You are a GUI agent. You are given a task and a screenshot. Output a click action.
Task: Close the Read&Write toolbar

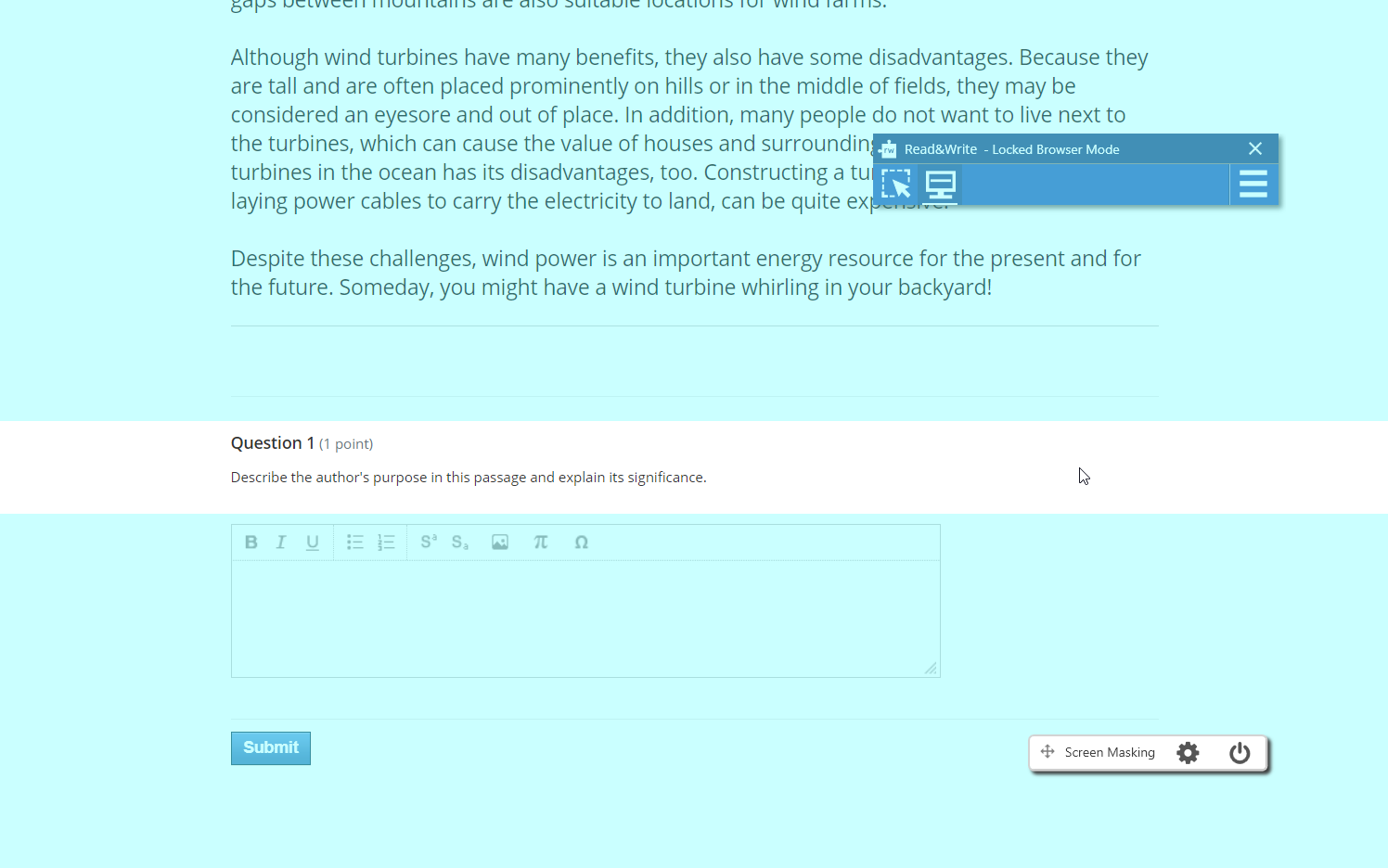tap(1255, 148)
